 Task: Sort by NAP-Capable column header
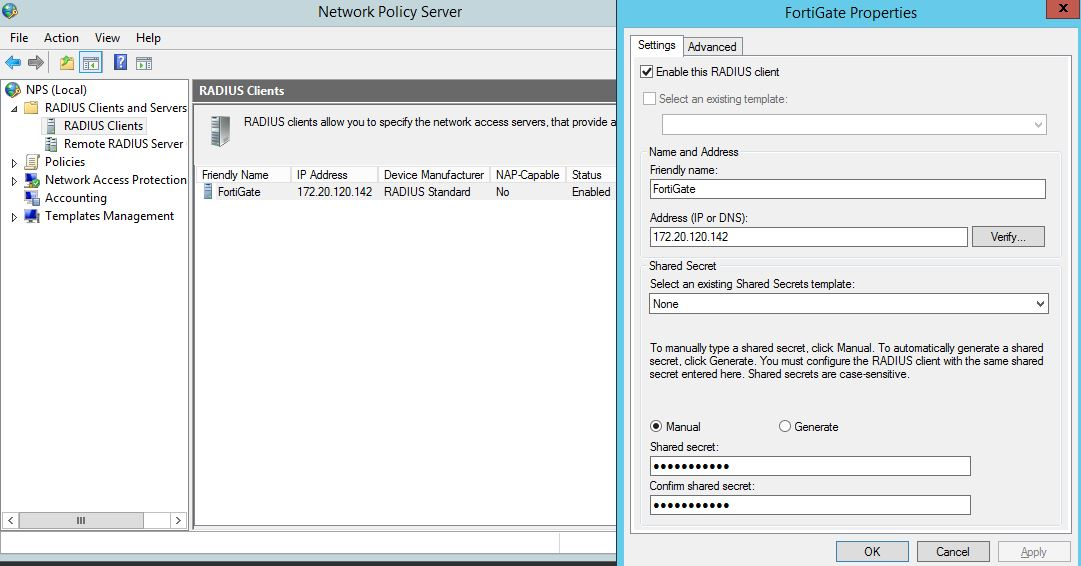pos(527,174)
